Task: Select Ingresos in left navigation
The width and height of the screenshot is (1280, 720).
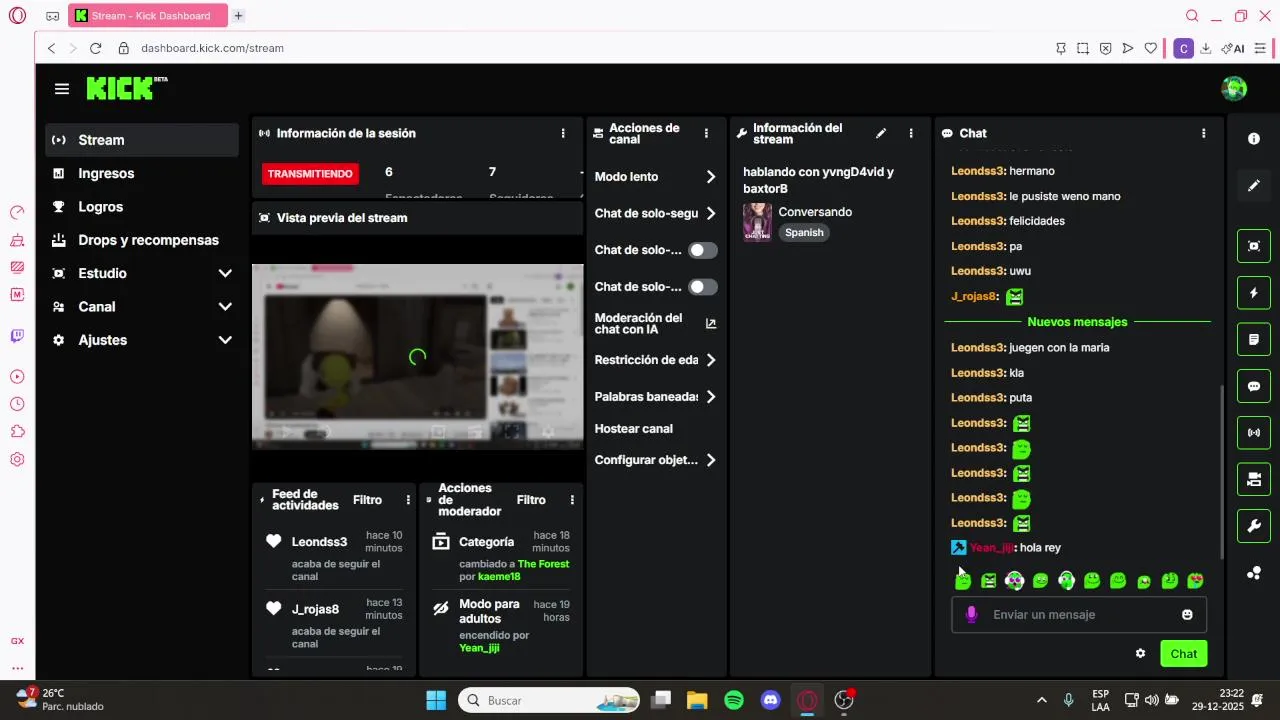Action: coord(142,173)
